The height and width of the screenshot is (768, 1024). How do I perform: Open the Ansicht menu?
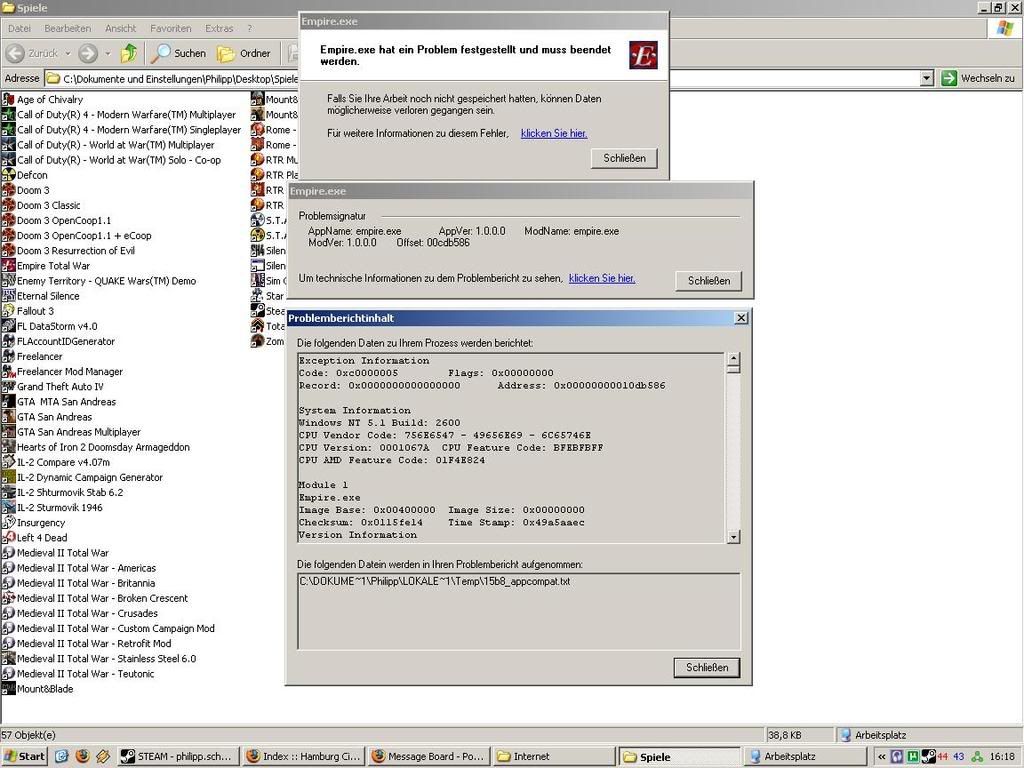(x=121, y=28)
